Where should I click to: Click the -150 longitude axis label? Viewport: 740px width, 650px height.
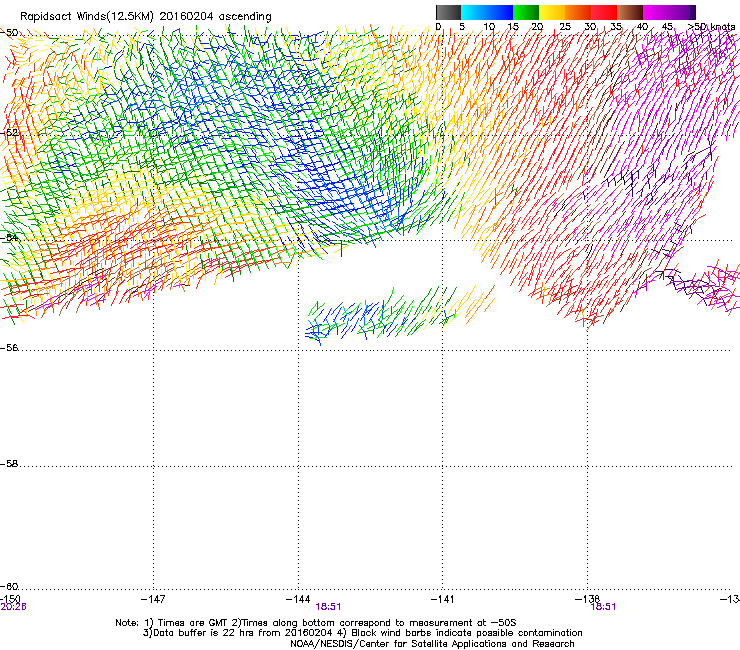pos(10,599)
